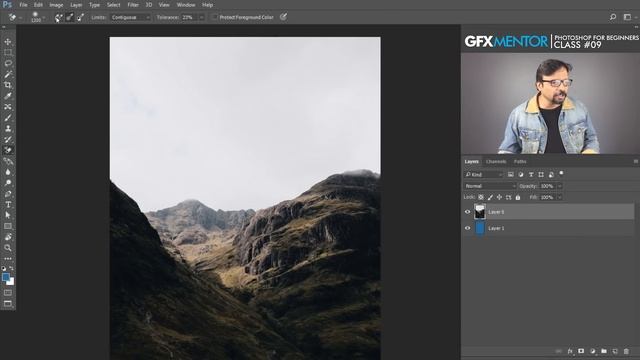Switch to the Paths tab

(520, 162)
